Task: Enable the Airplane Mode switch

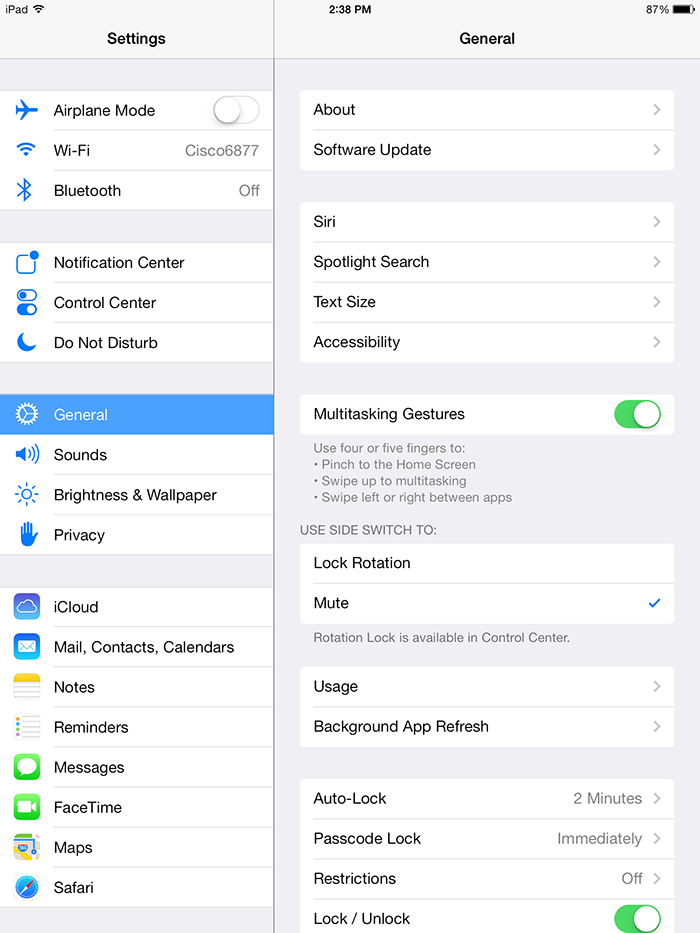Action: tap(236, 110)
